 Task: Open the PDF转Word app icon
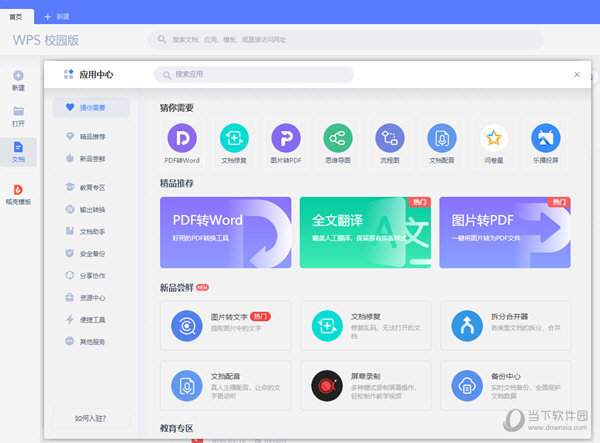182,138
